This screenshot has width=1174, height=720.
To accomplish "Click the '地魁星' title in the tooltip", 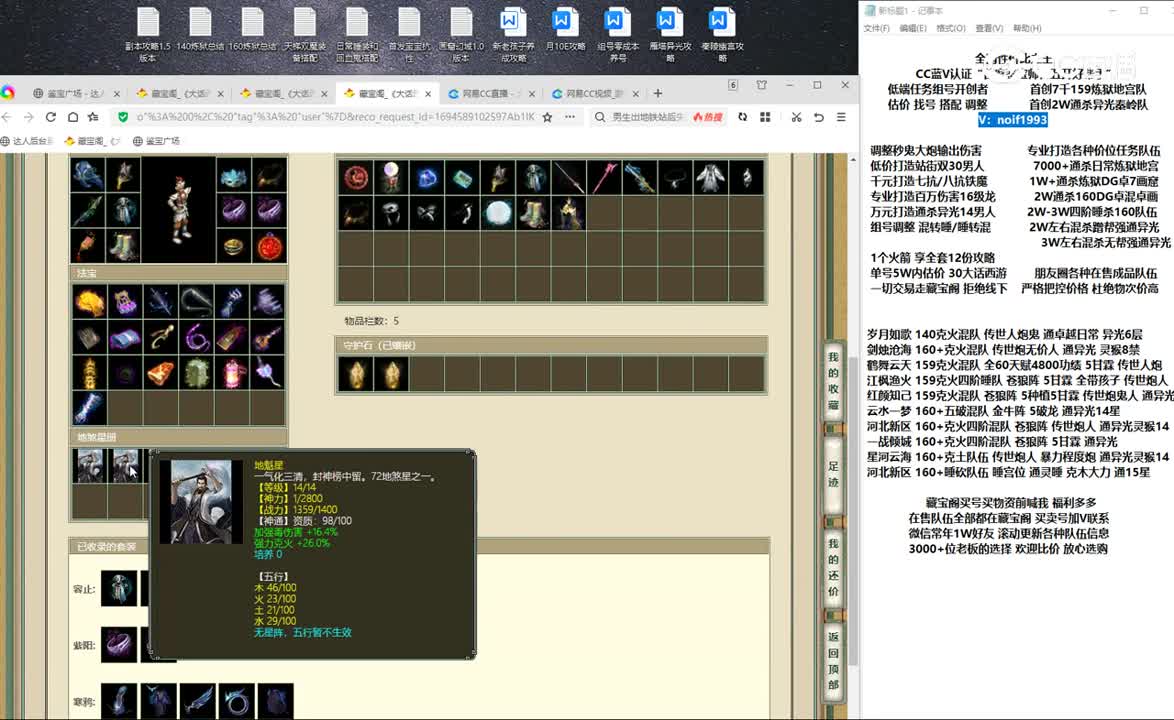I will 269,466.
